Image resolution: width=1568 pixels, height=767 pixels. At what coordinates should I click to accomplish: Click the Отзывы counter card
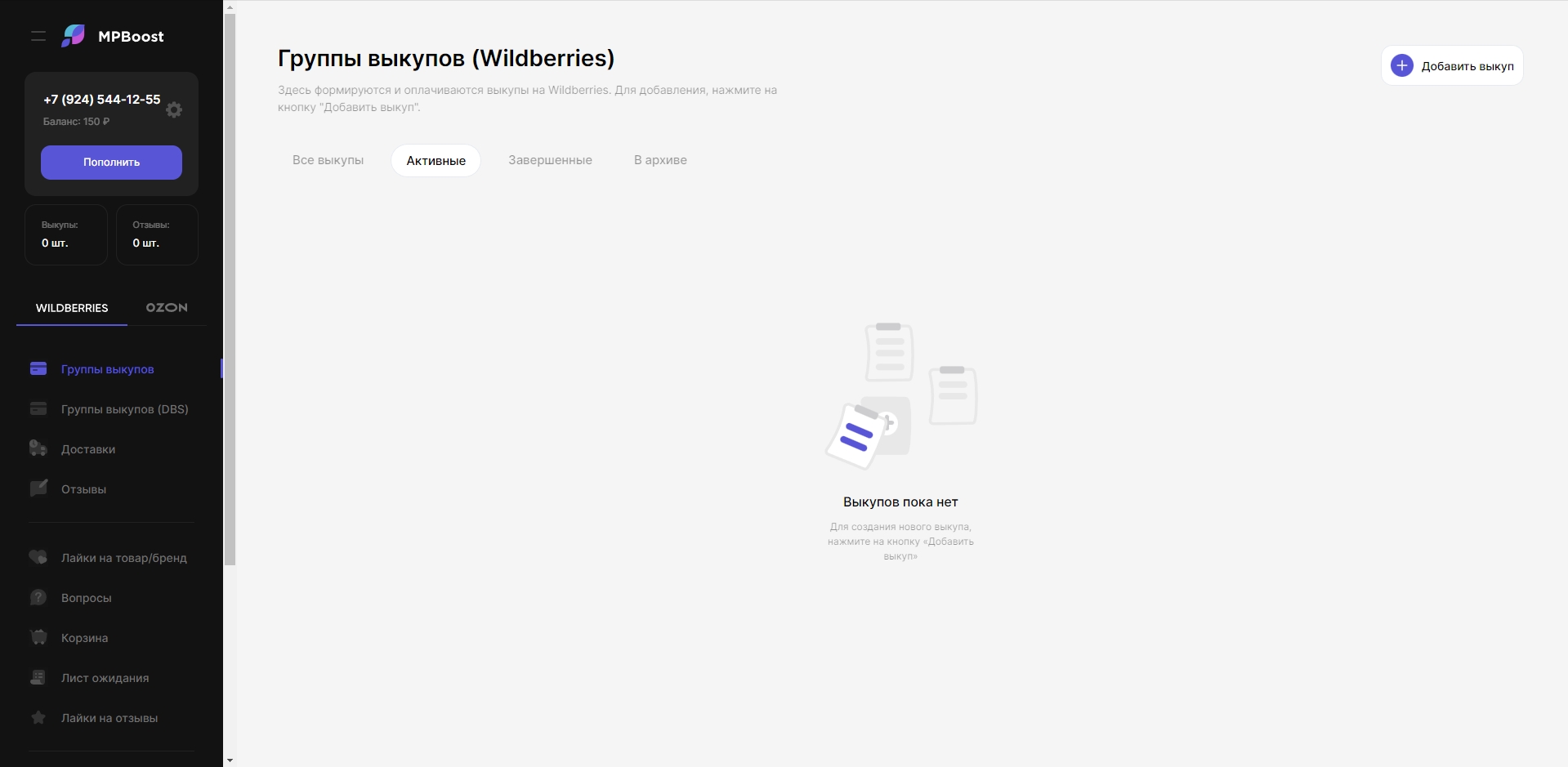tap(157, 234)
